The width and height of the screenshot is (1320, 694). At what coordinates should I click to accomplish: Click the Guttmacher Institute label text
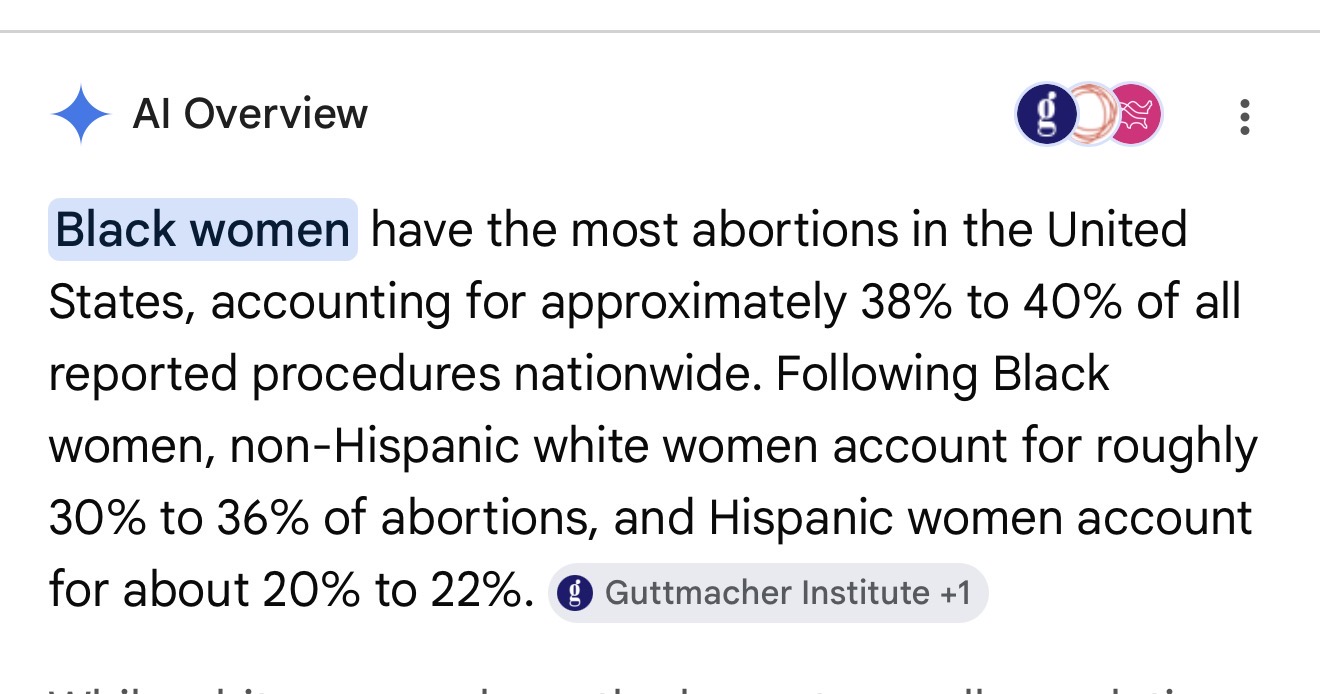pyautogui.click(x=767, y=593)
